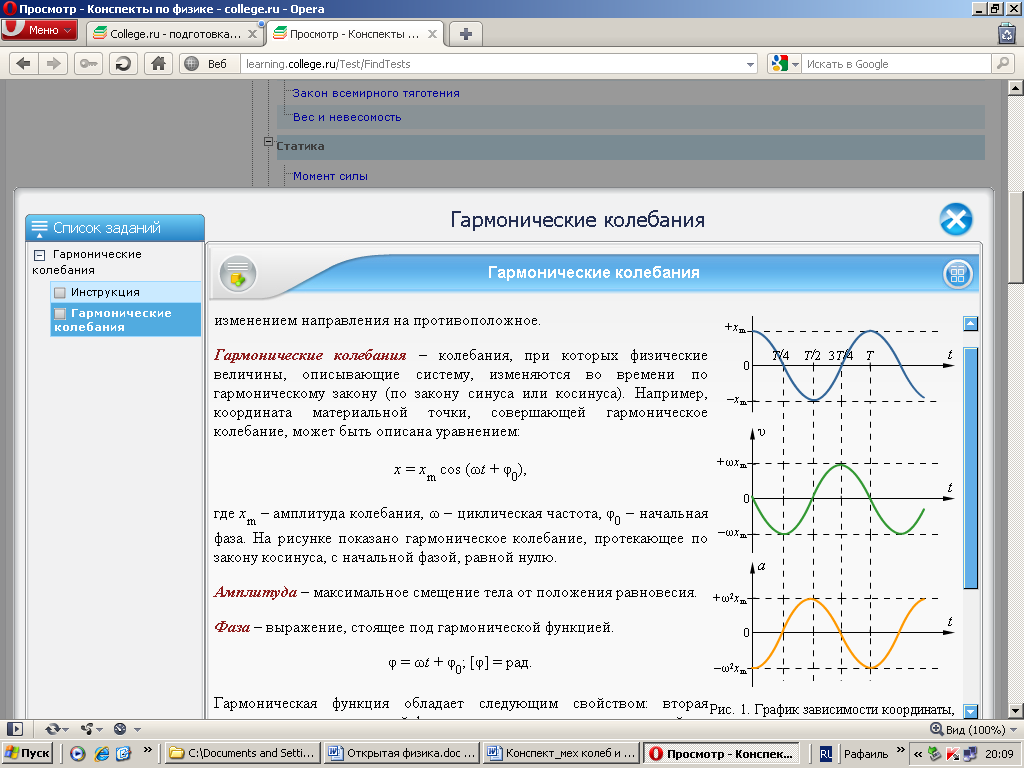Image resolution: width=1024 pixels, height=768 pixels.
Task: Go forward with the forward arrow
Action: click(53, 64)
